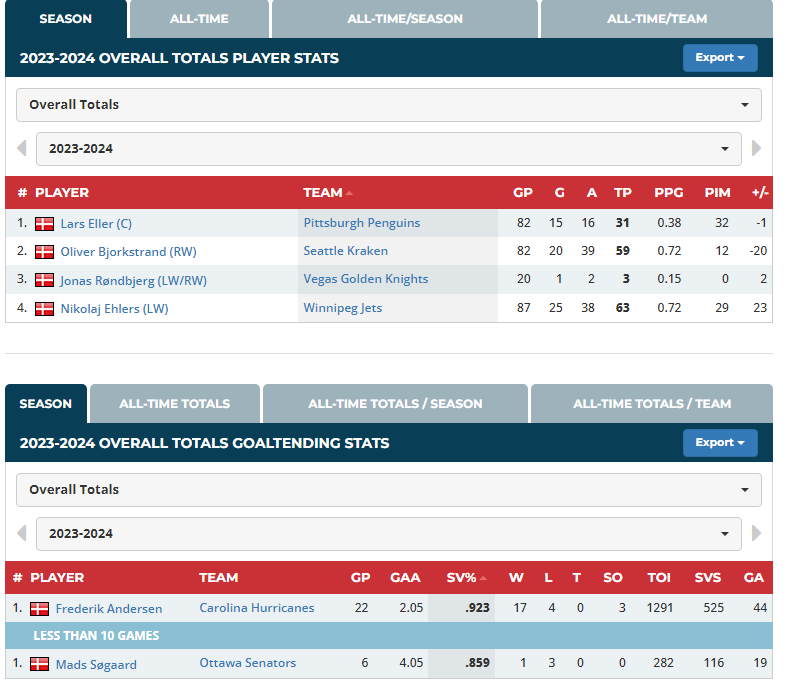Switch to ALL-TIME TOTALS goaltending tab
Image resolution: width=789 pixels, height=686 pixels.
tap(174, 404)
